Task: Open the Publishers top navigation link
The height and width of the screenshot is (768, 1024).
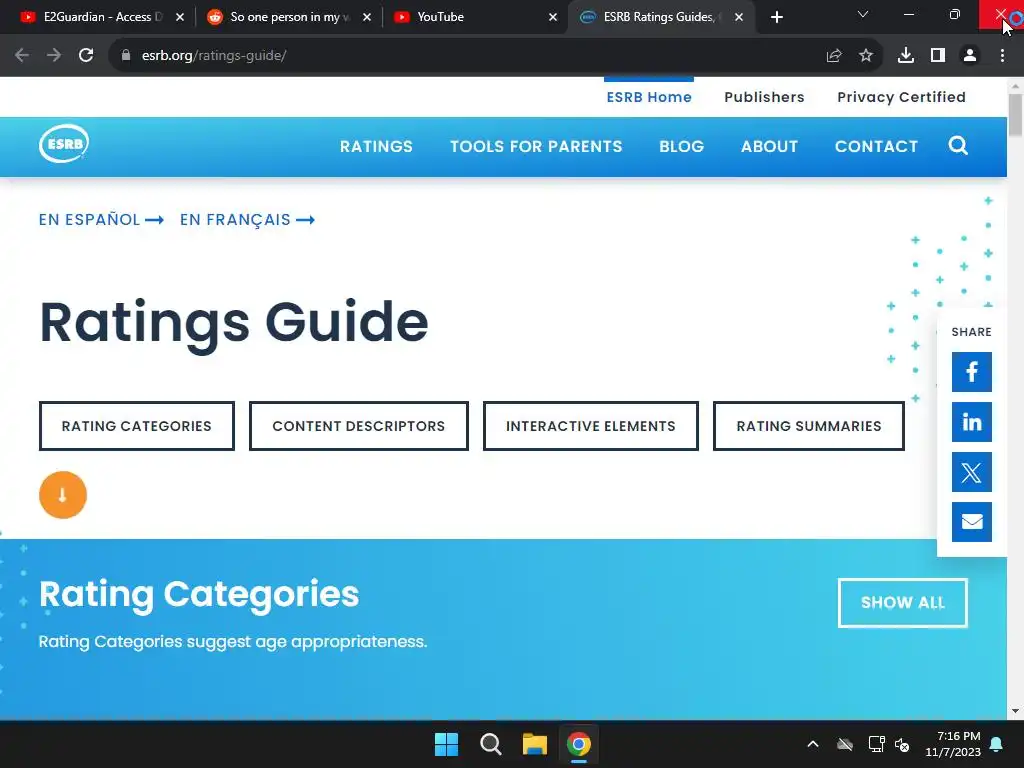Action: click(764, 97)
